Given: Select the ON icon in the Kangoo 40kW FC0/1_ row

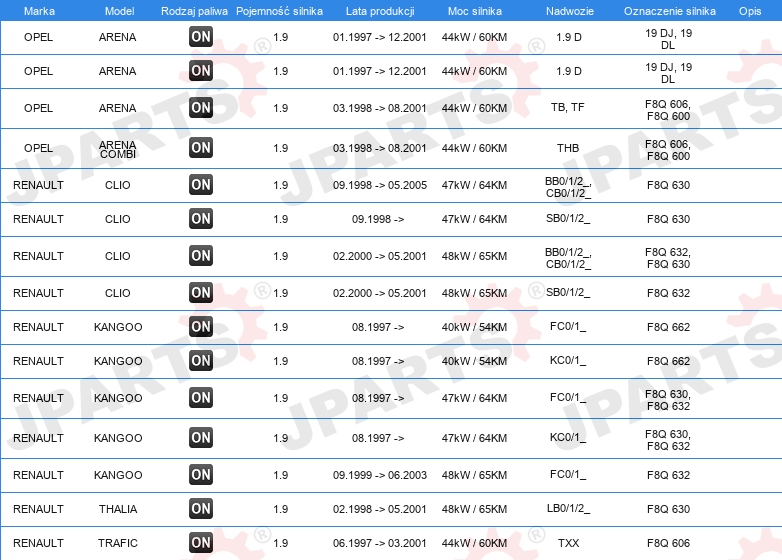Looking at the screenshot, I should click(201, 327).
